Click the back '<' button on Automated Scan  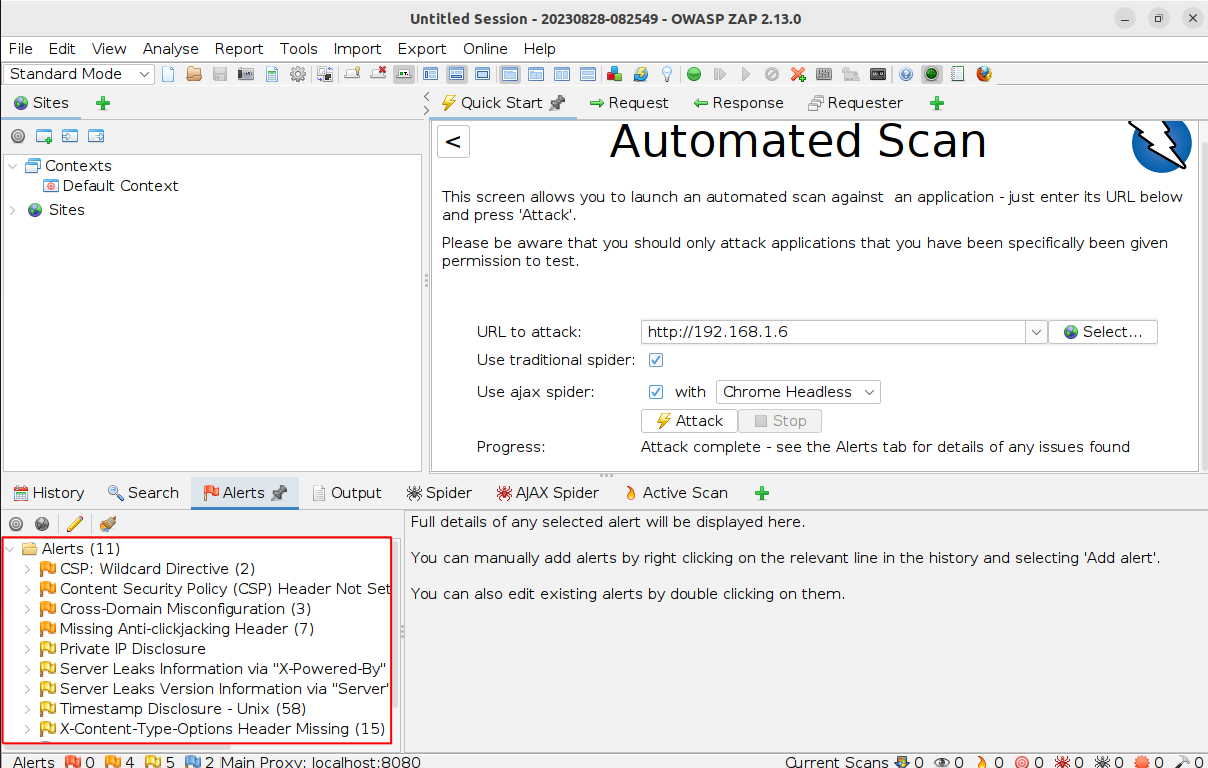pos(453,142)
